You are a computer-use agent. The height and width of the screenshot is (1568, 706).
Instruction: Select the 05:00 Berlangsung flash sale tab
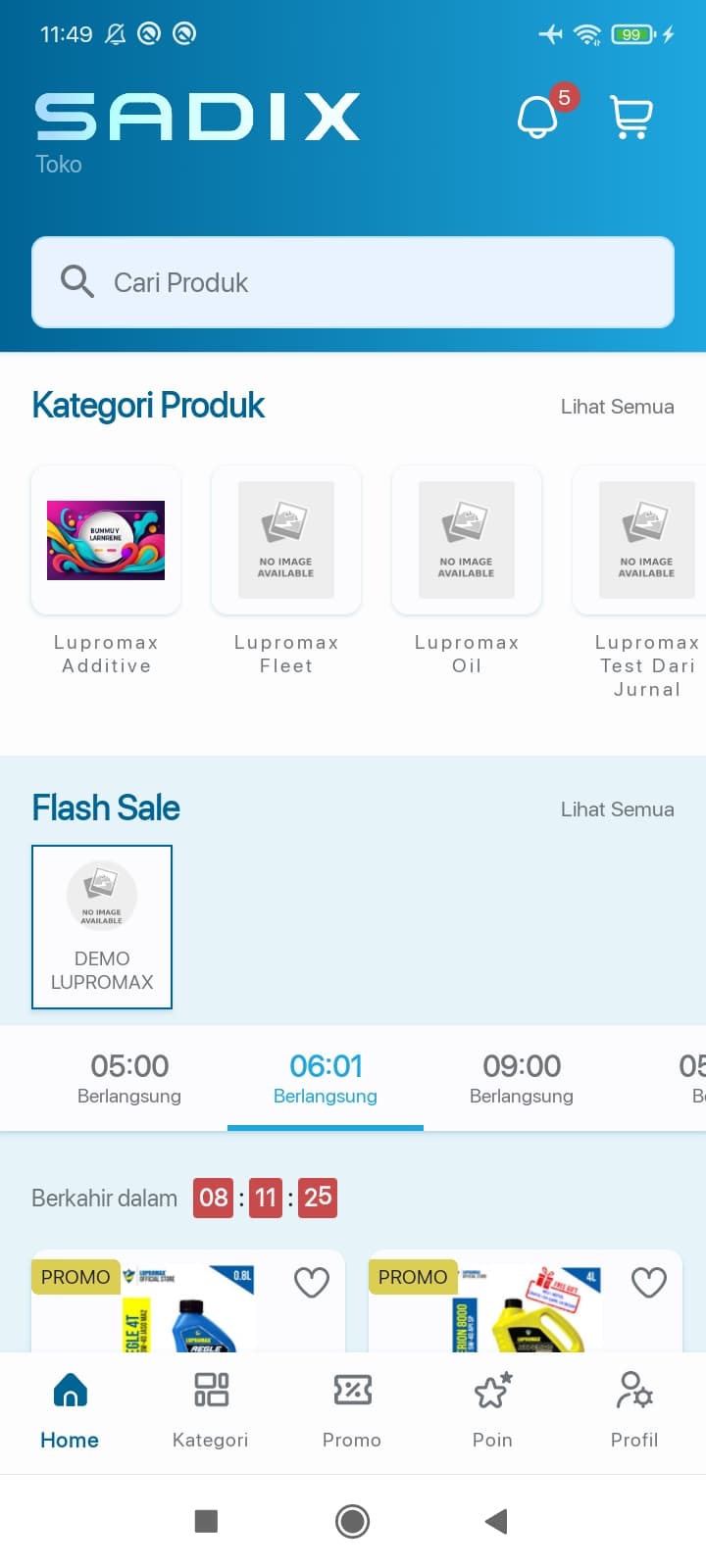point(129,1078)
